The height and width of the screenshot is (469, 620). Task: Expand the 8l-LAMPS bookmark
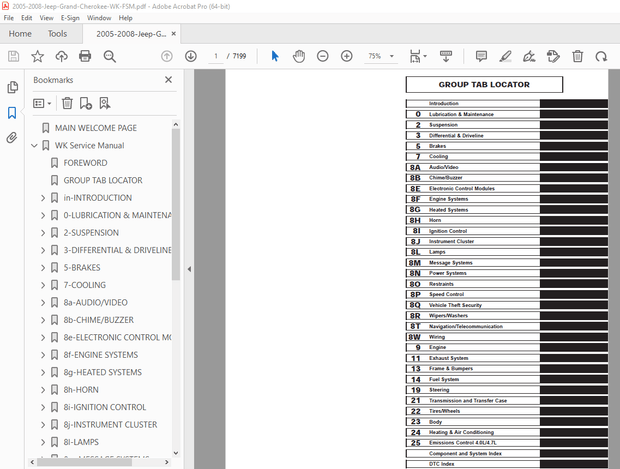(43, 442)
